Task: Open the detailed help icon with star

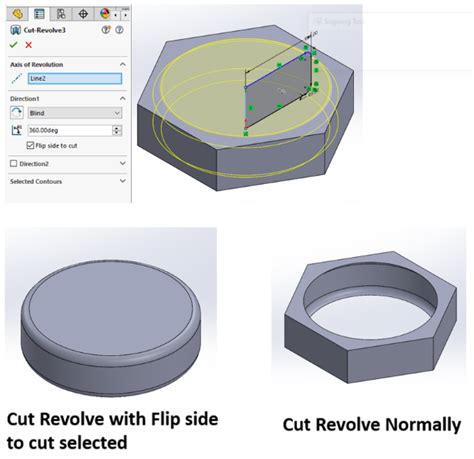Action: [106, 30]
